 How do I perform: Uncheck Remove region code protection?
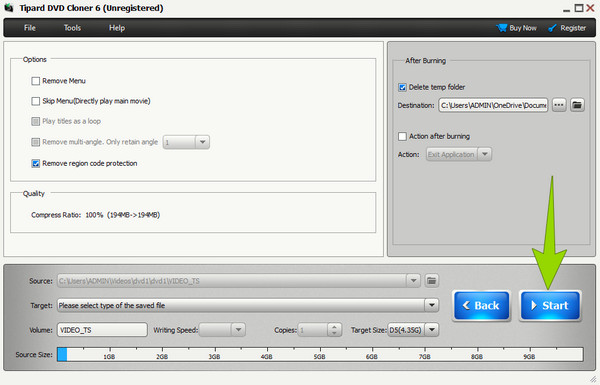point(36,163)
